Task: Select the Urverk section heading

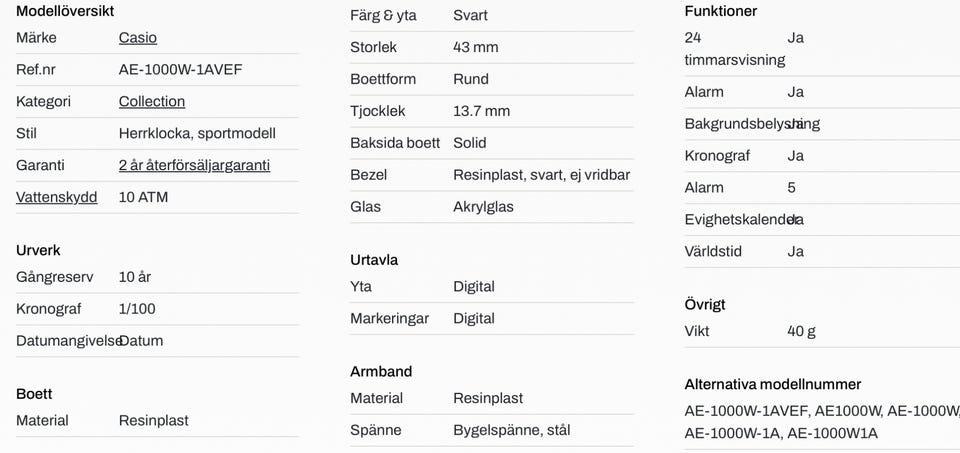Action: [38, 250]
